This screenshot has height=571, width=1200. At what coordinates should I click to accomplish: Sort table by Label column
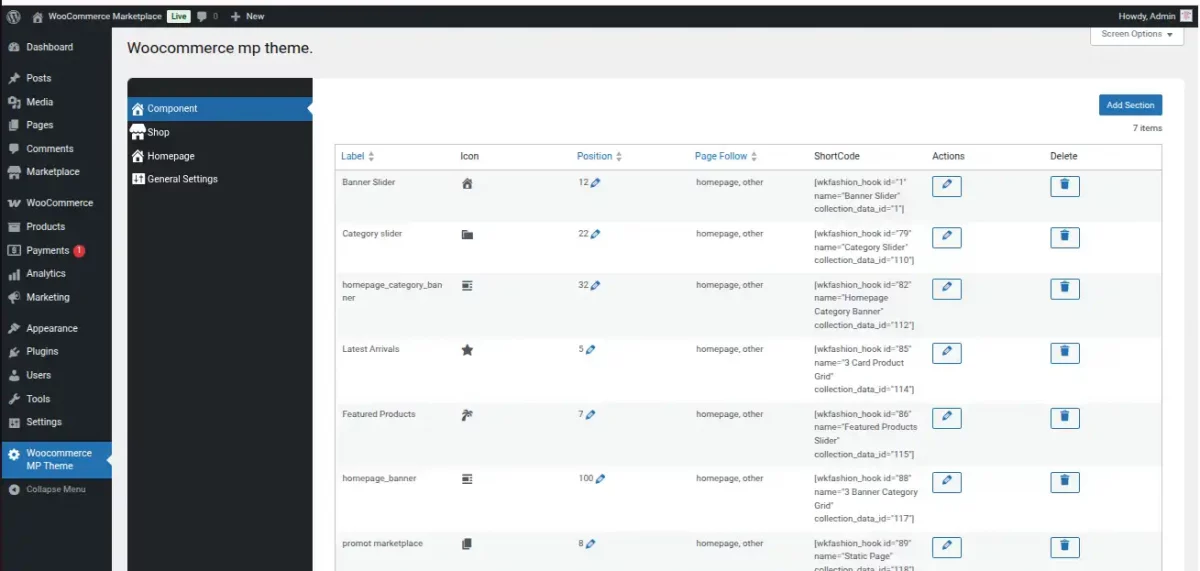(x=358, y=156)
